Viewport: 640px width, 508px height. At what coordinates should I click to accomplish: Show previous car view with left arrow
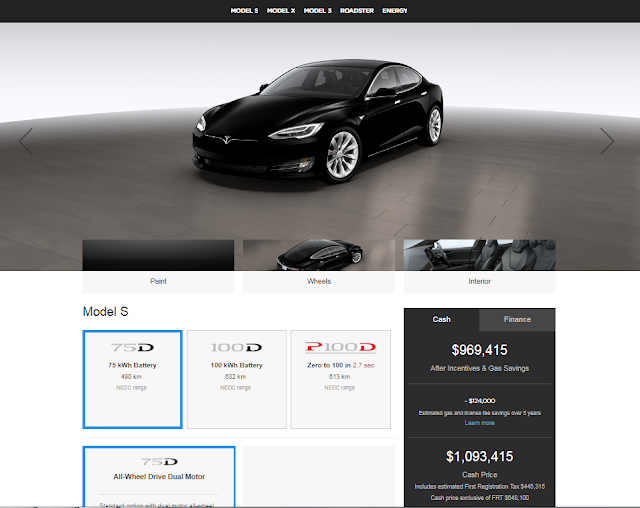26,141
